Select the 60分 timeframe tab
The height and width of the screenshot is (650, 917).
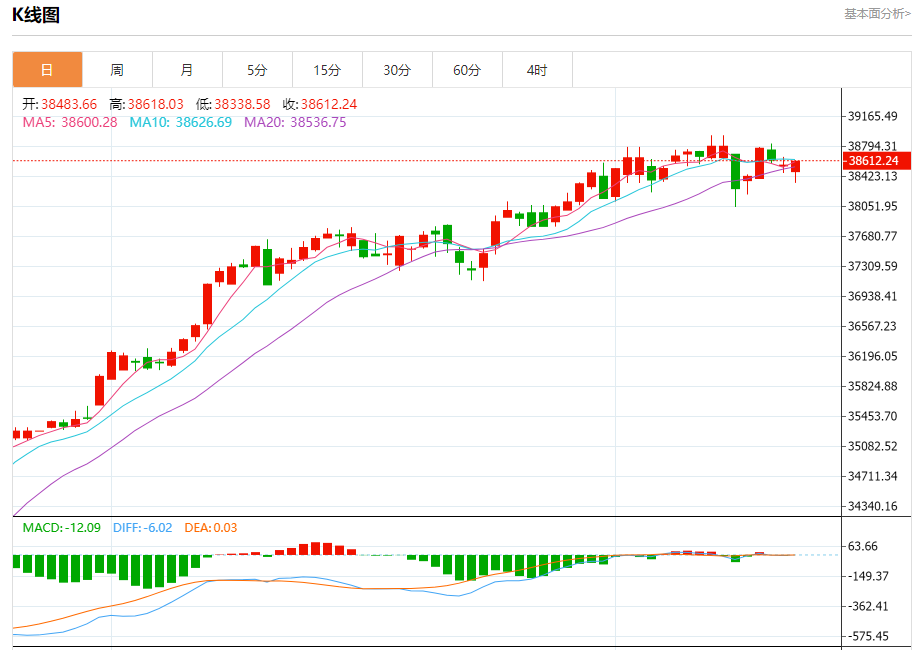[467, 70]
